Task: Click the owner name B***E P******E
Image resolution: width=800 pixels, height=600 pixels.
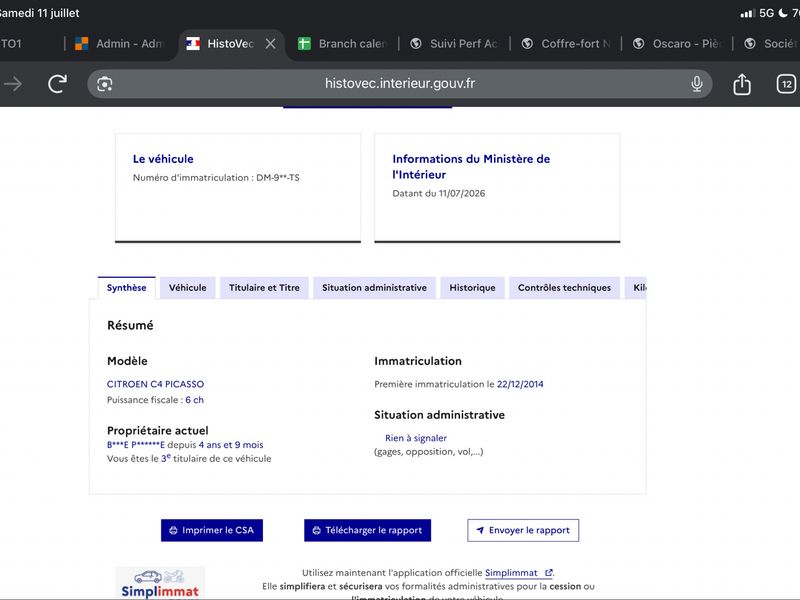Action: (x=136, y=445)
